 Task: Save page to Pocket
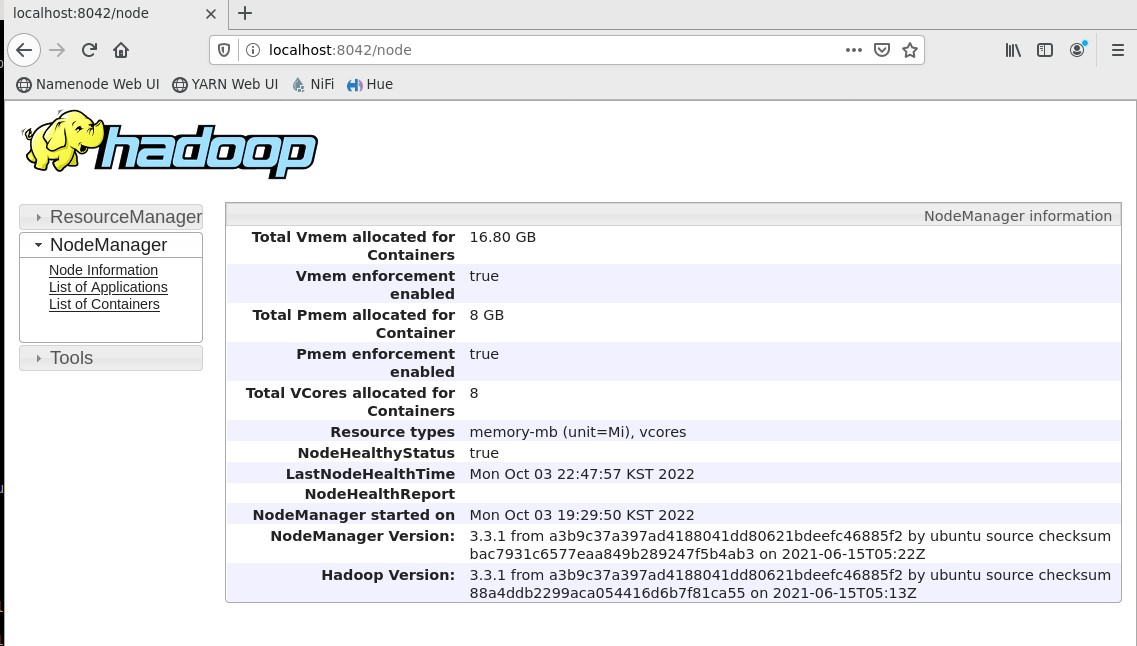coord(882,50)
